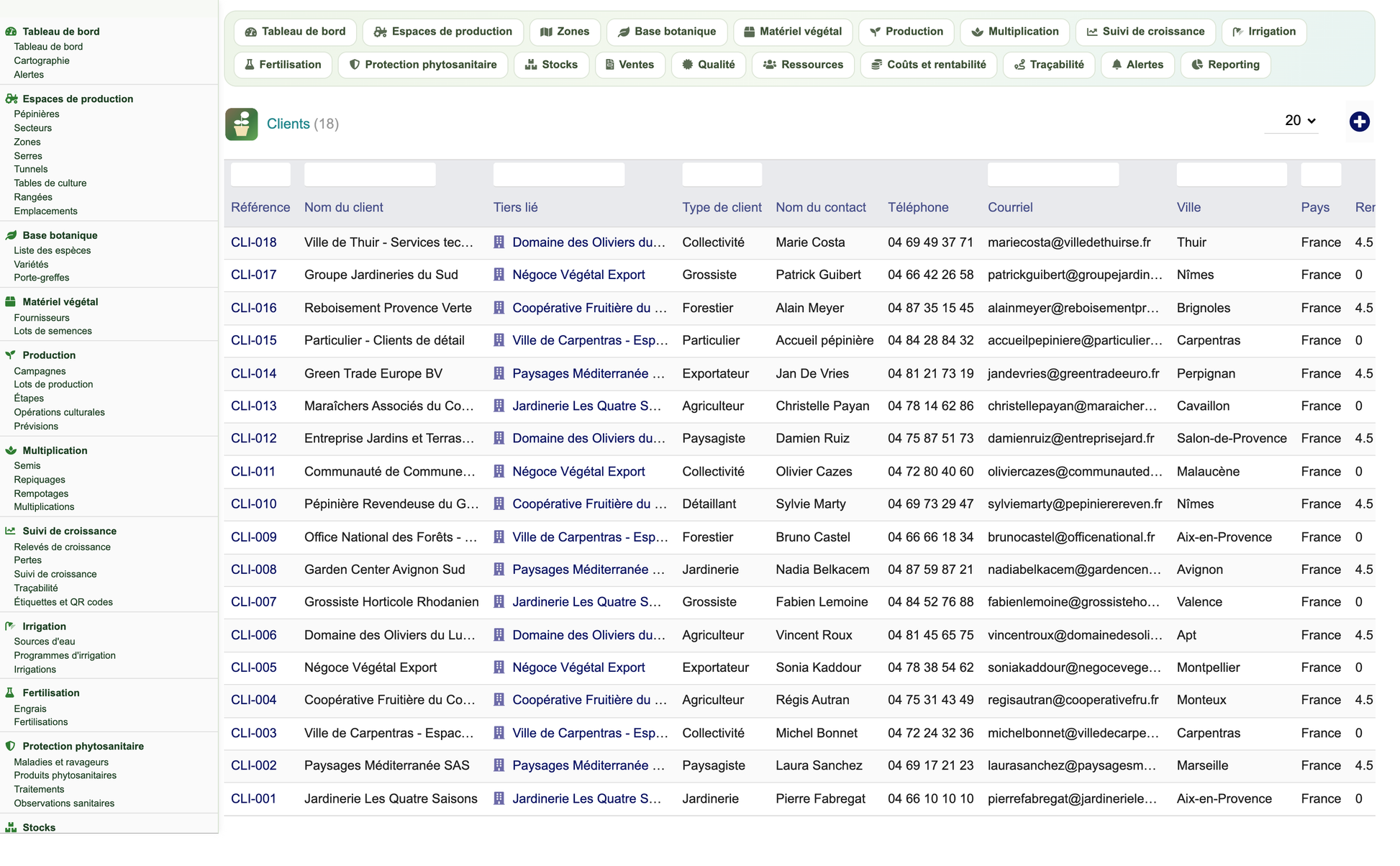Open Serres in the sidebar
The image size is (1400, 866).
(x=28, y=155)
